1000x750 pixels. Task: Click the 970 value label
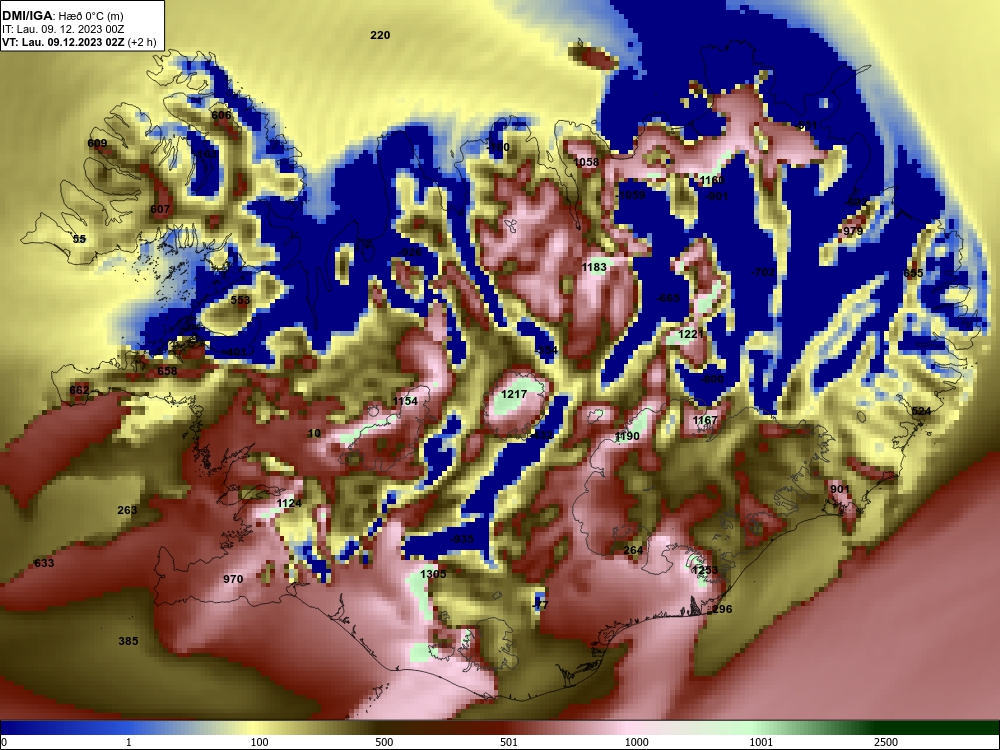pos(233,579)
